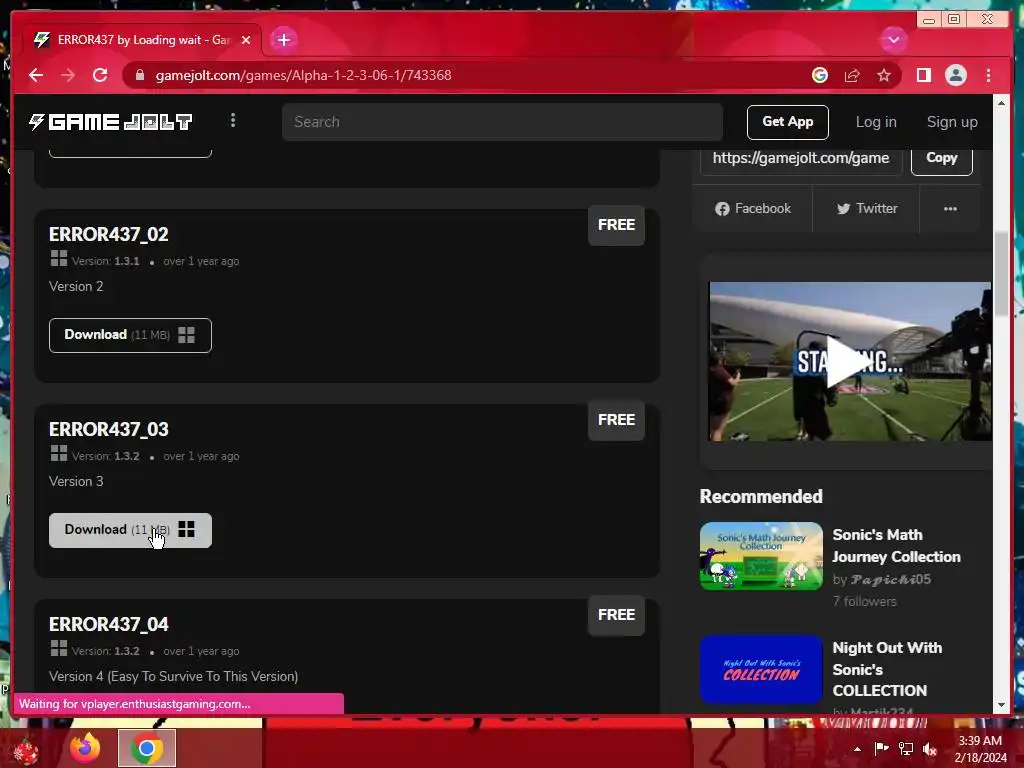The width and height of the screenshot is (1024, 768).
Task: Open Sonic's Math Journey Collection thumbnail
Action: (761, 556)
